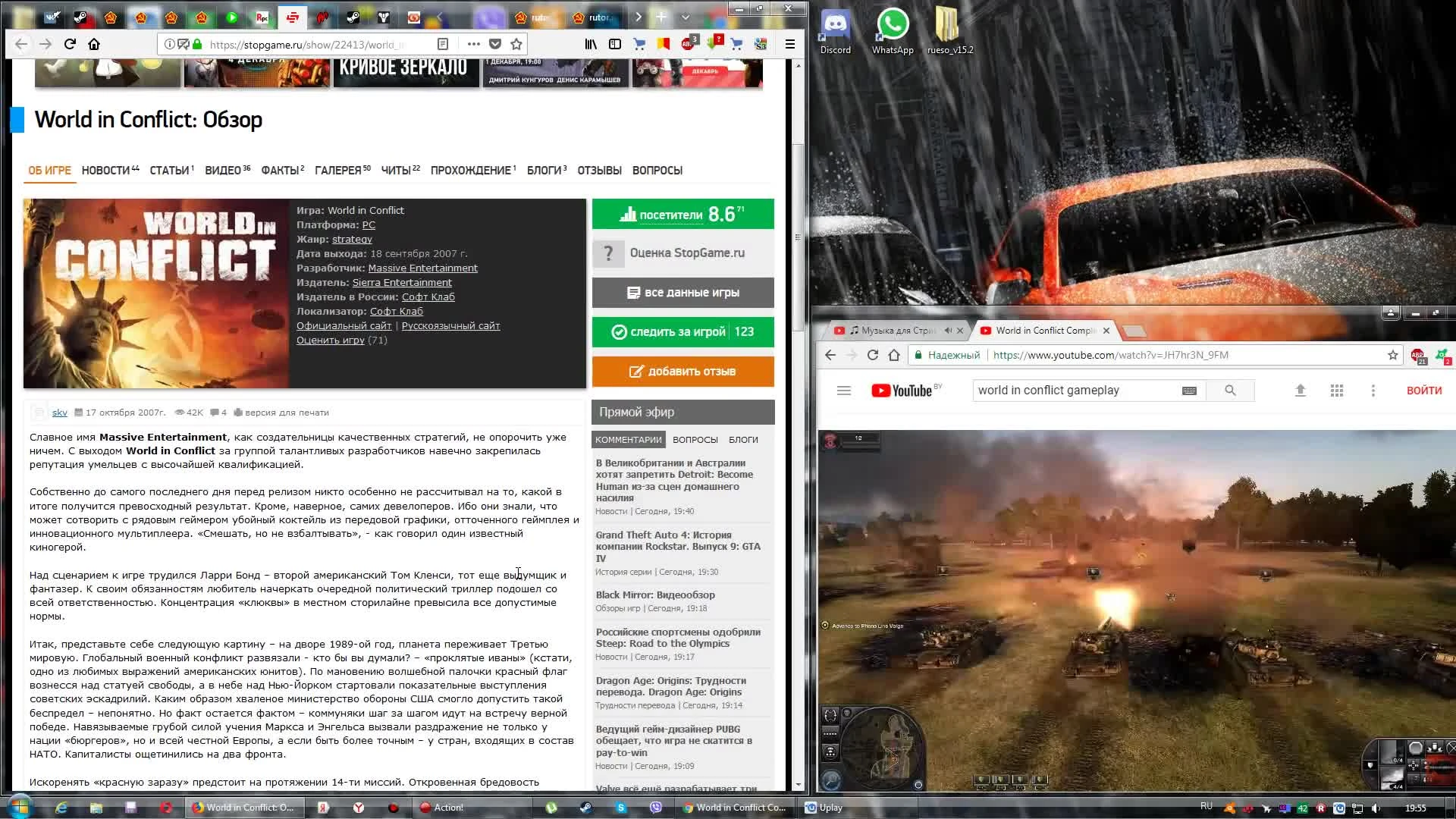Select ВОПРОСЫ tab in Прямой эфир panel

695,440
